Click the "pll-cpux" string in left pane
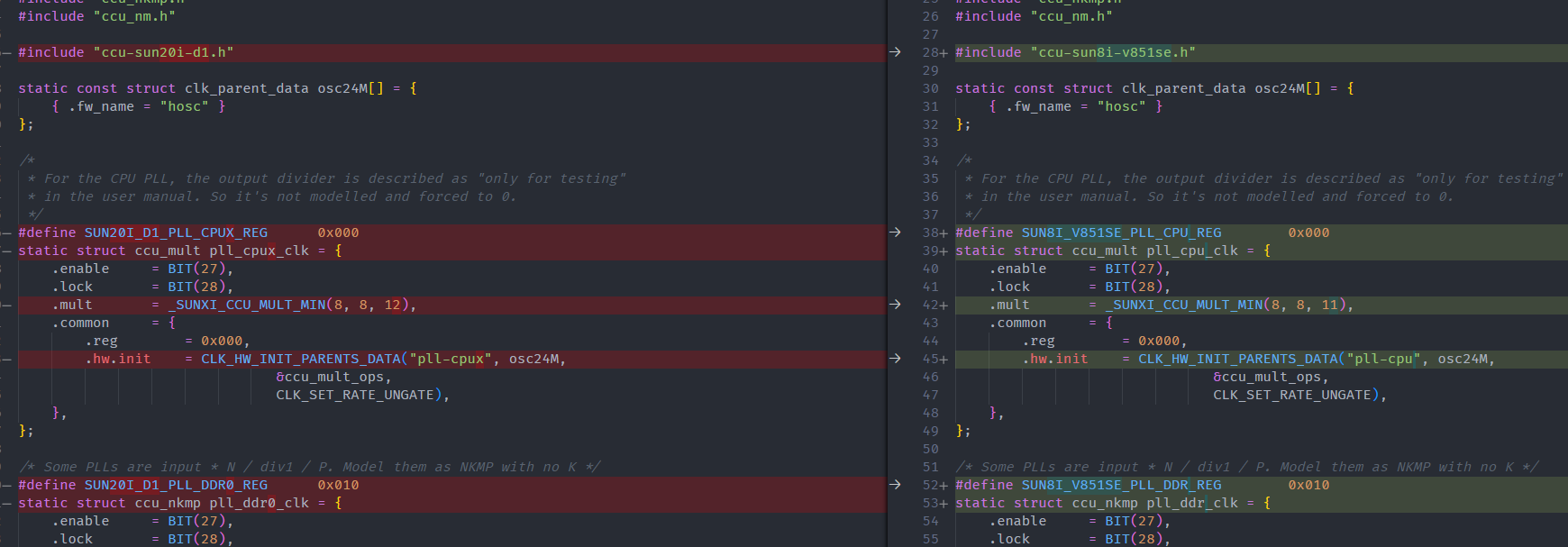This screenshot has height=547, width=1568. pos(451,359)
